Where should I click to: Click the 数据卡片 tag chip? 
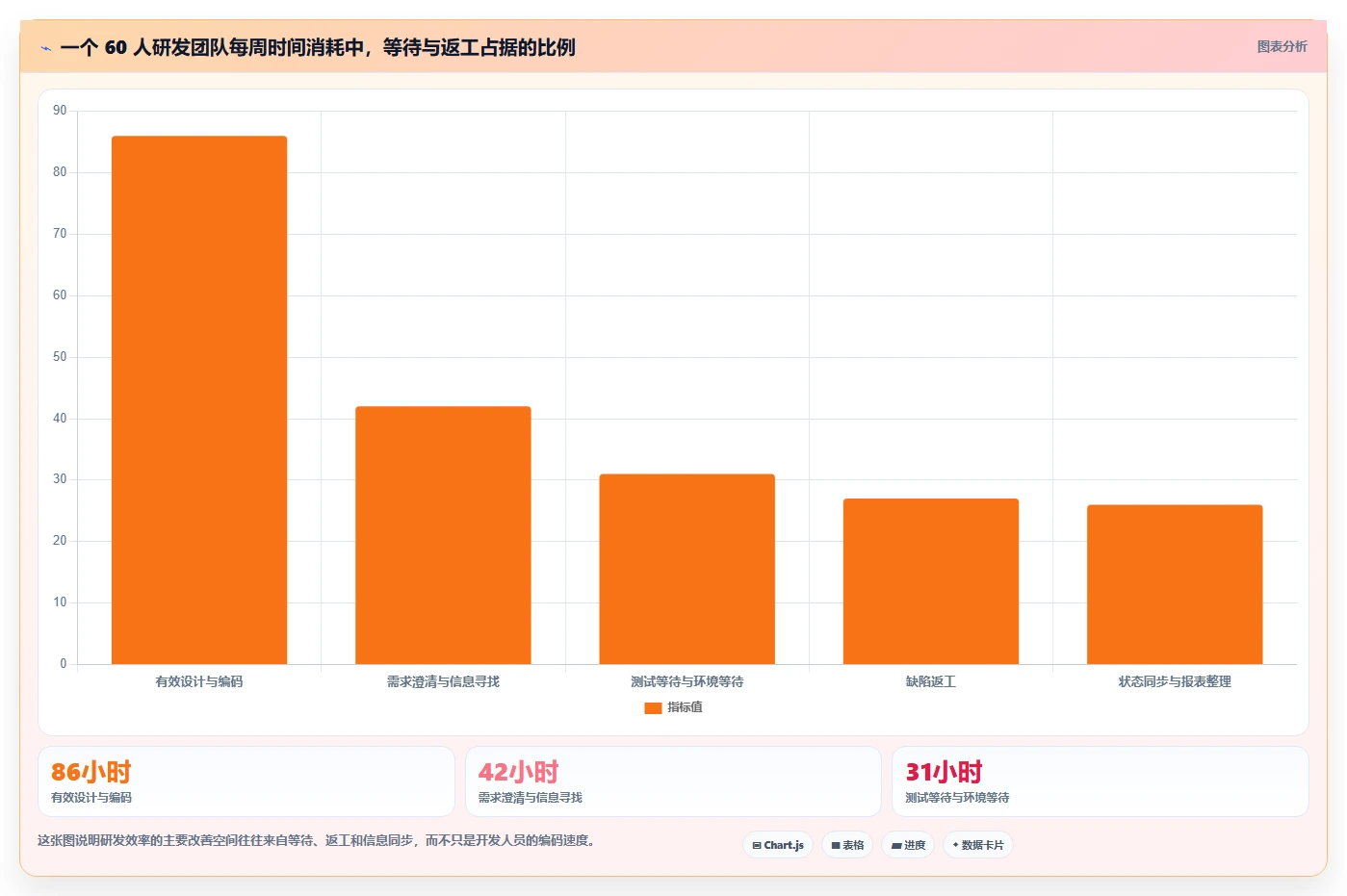click(x=978, y=845)
